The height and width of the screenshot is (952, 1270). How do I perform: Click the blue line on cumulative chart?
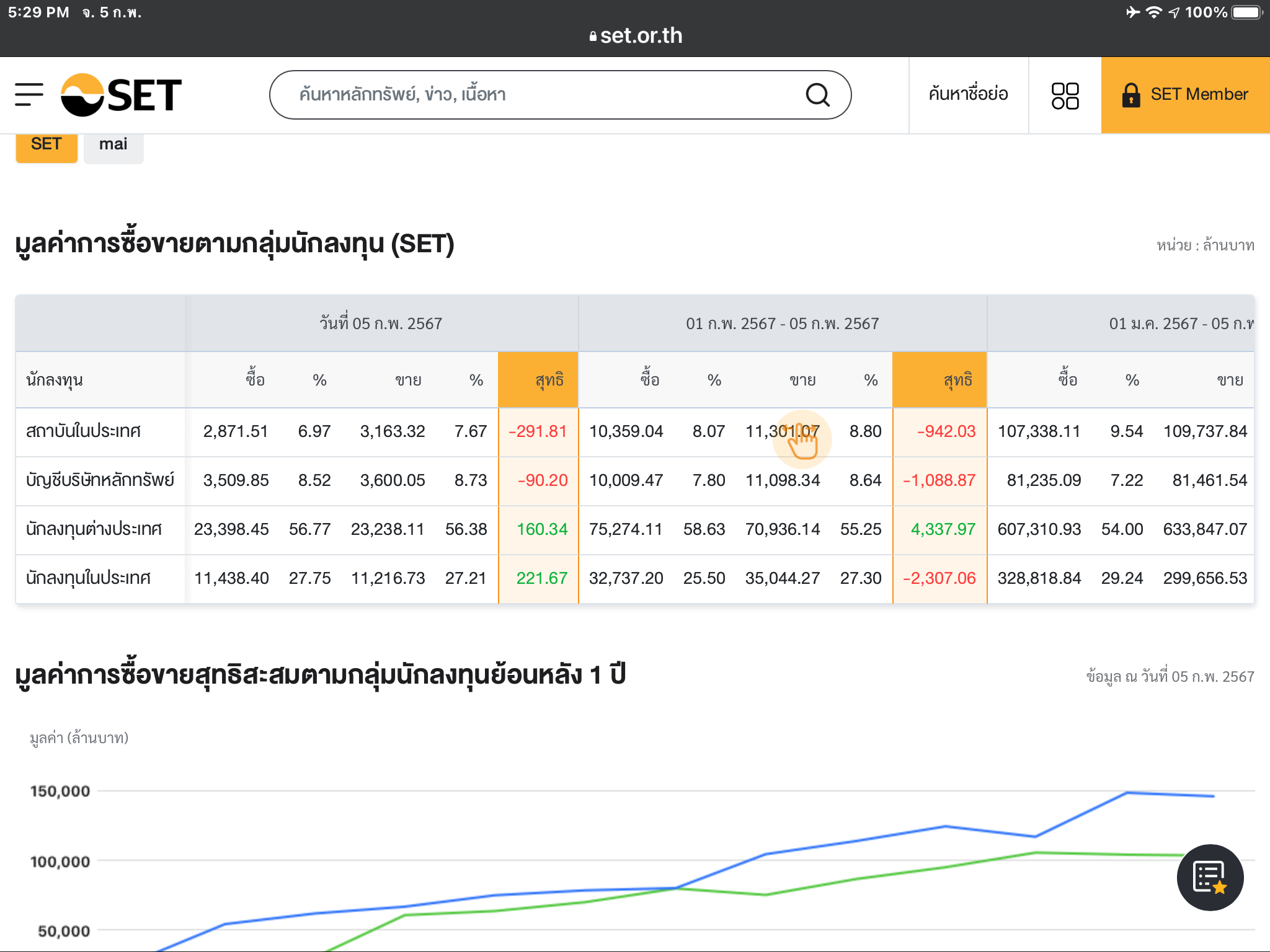(x=856, y=840)
